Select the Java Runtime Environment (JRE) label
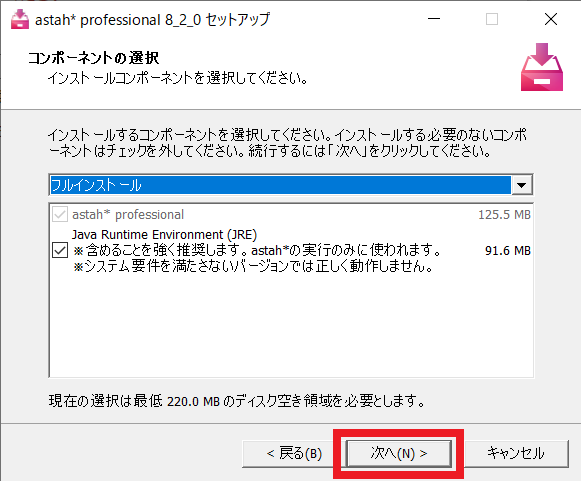The width and height of the screenshot is (581, 481). click(164, 235)
